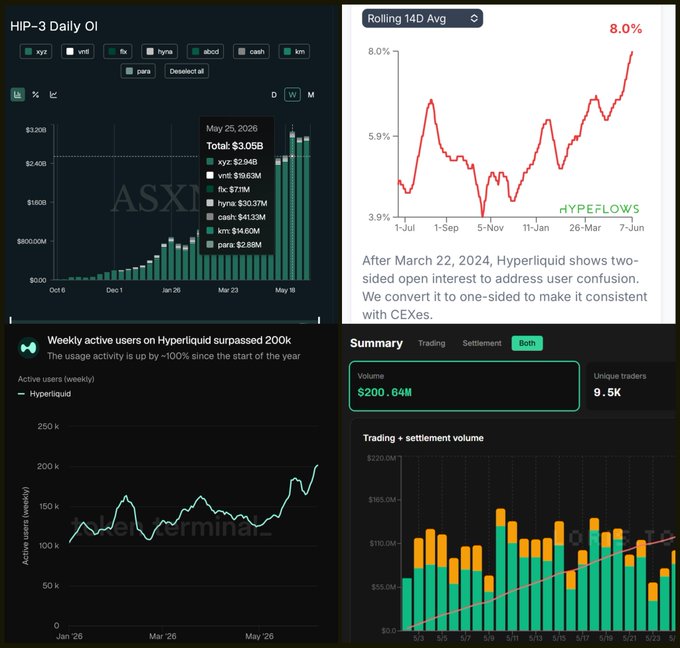Switch to line chart view icon

[53, 95]
